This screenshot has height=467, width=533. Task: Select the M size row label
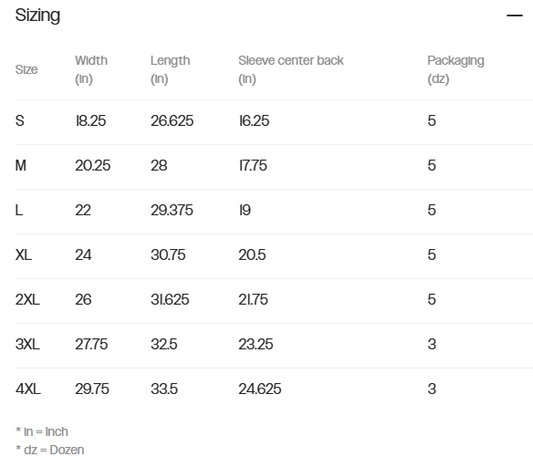point(21,166)
